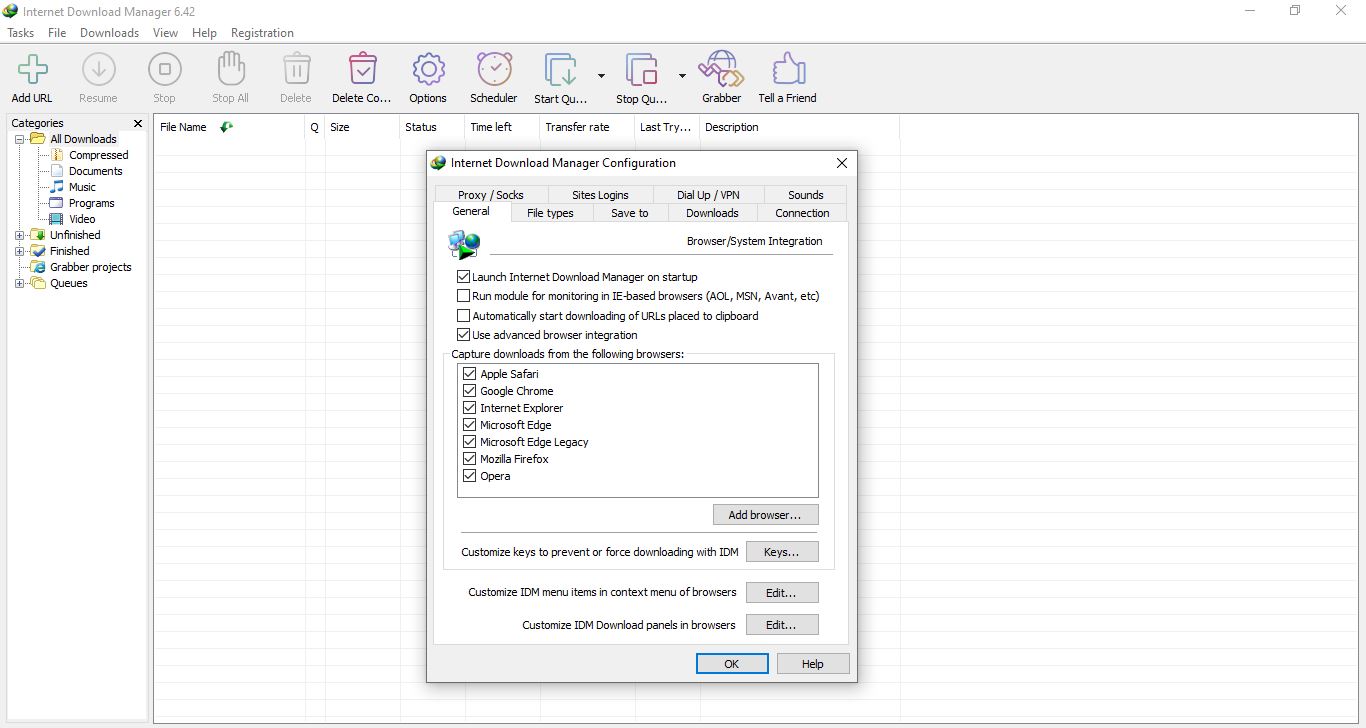This screenshot has width=1366, height=728.
Task: Open Start Queue dropdown arrow
Action: [601, 75]
